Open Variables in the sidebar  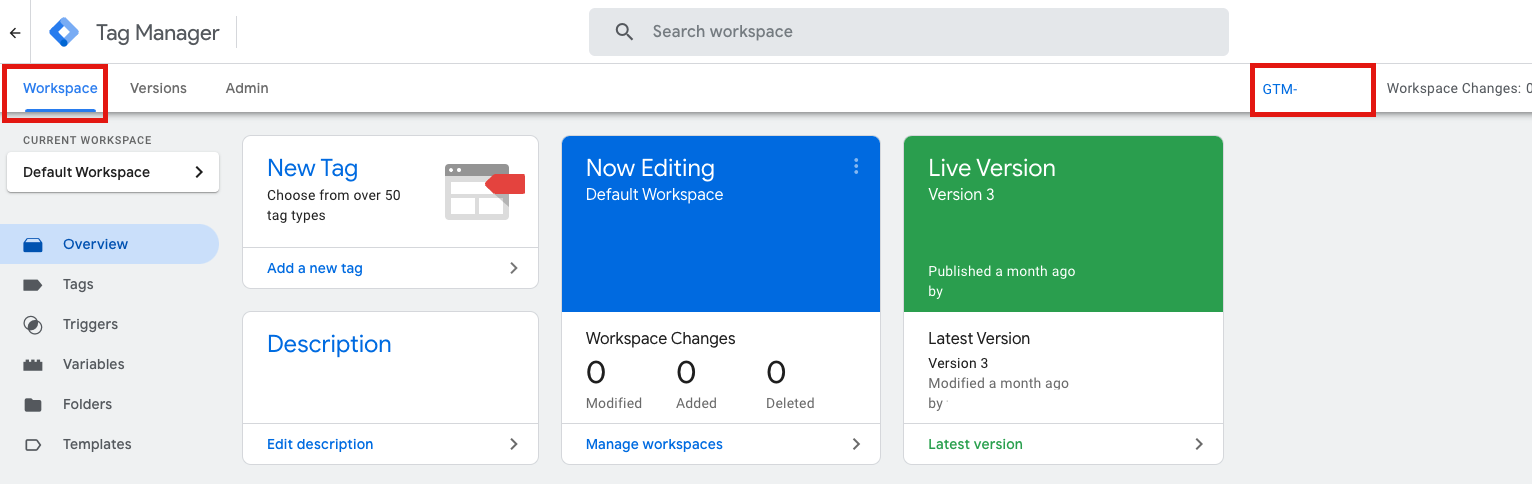[93, 364]
